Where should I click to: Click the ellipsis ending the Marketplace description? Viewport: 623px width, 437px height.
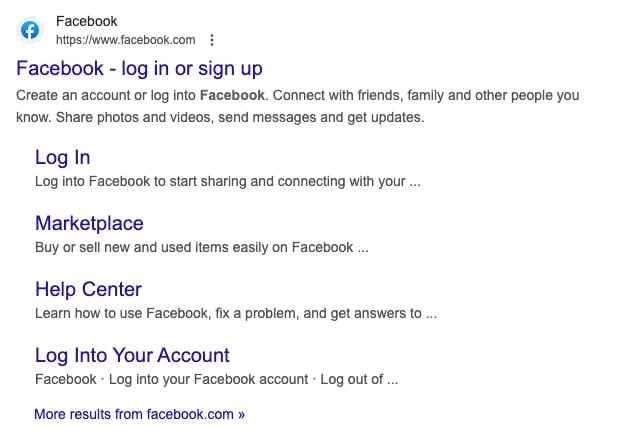[x=363, y=247]
